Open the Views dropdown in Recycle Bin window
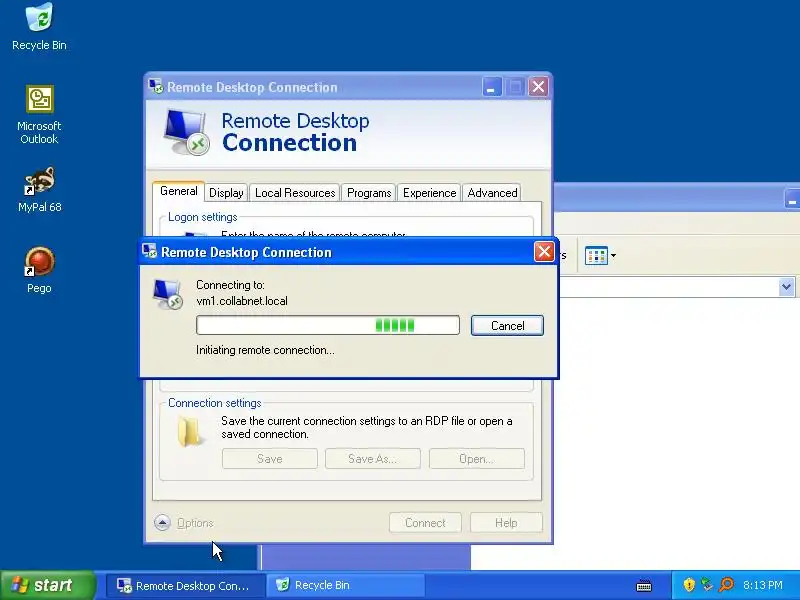The image size is (800, 600). [x=601, y=255]
